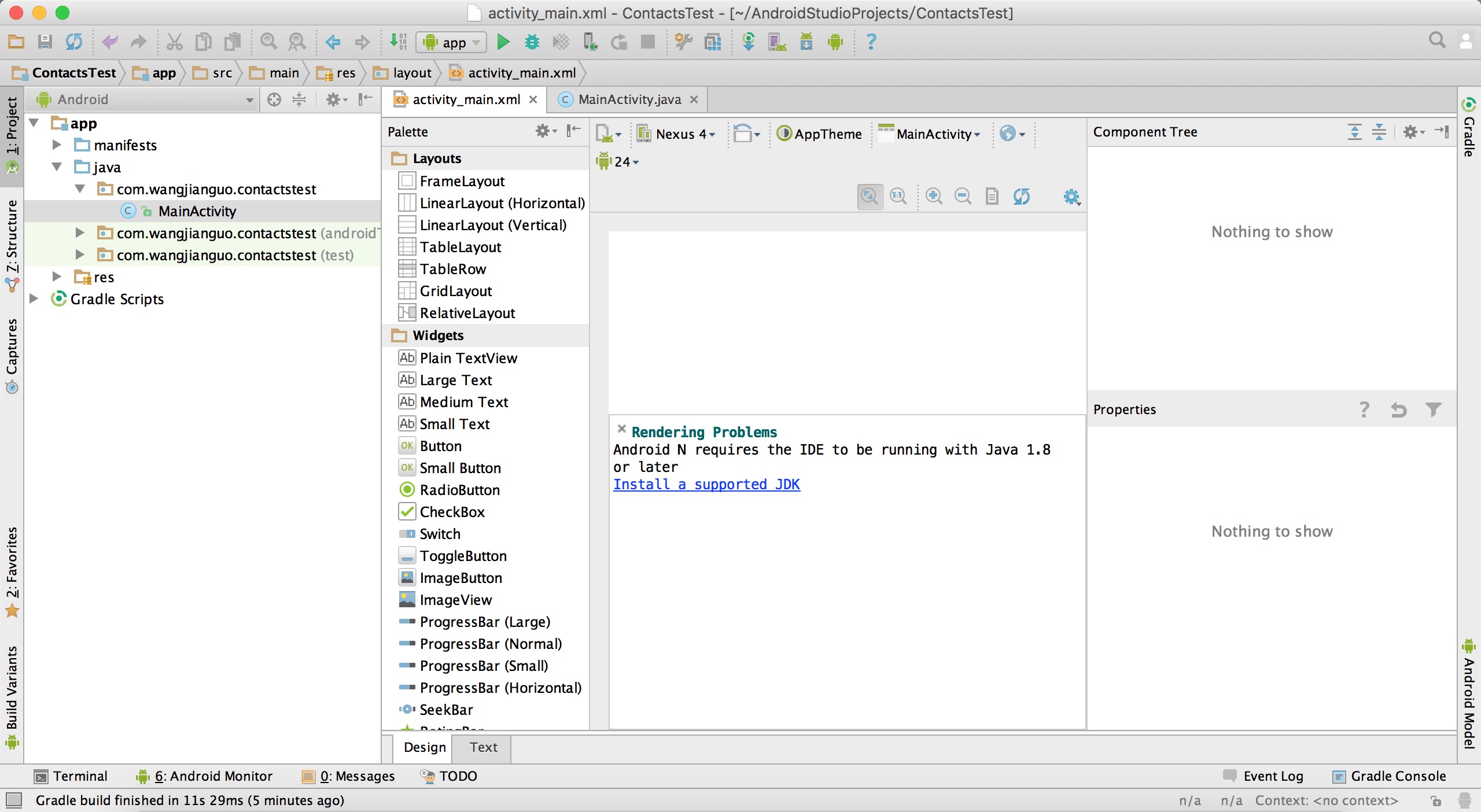Click the Save All toolbar icon
The image size is (1481, 812).
pos(45,42)
